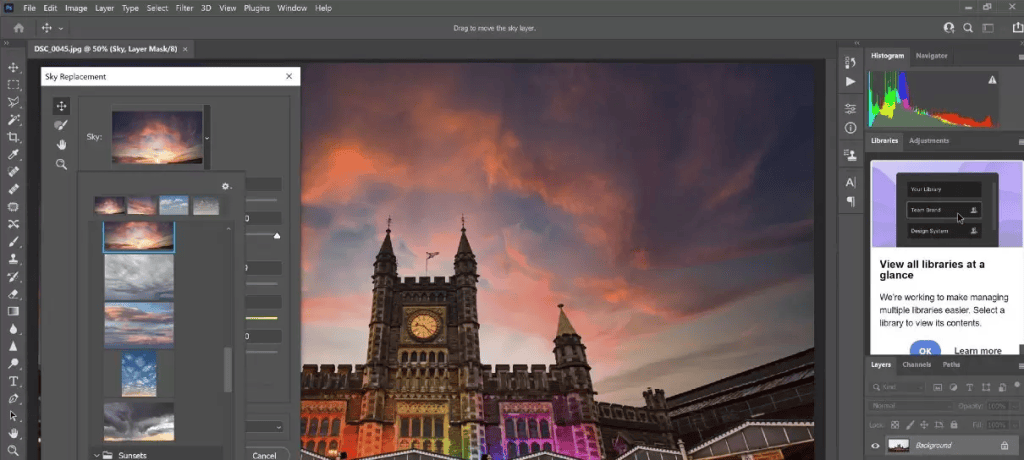Click the histogram cache warning triangle
1024x460 pixels.
(992, 79)
